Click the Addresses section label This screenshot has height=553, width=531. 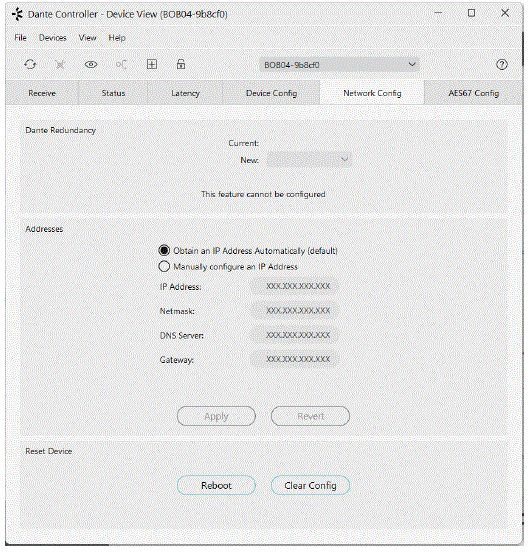click(44, 229)
